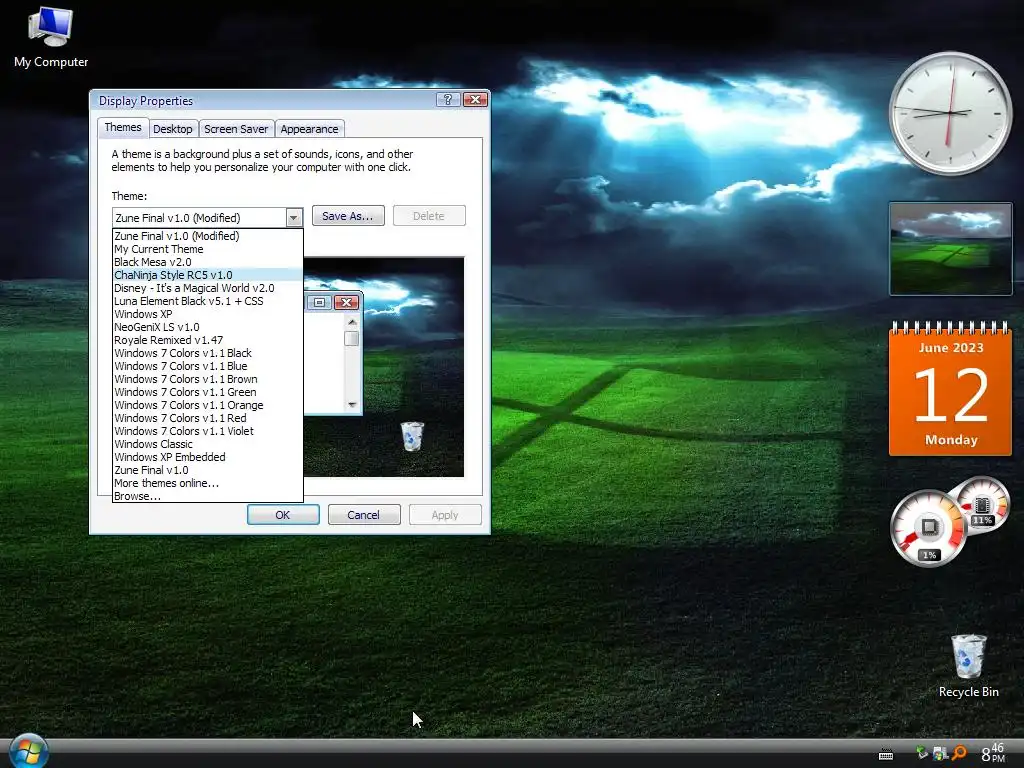Image resolution: width=1024 pixels, height=768 pixels.
Task: Click the slideshow picture gadget
Action: tap(950, 249)
